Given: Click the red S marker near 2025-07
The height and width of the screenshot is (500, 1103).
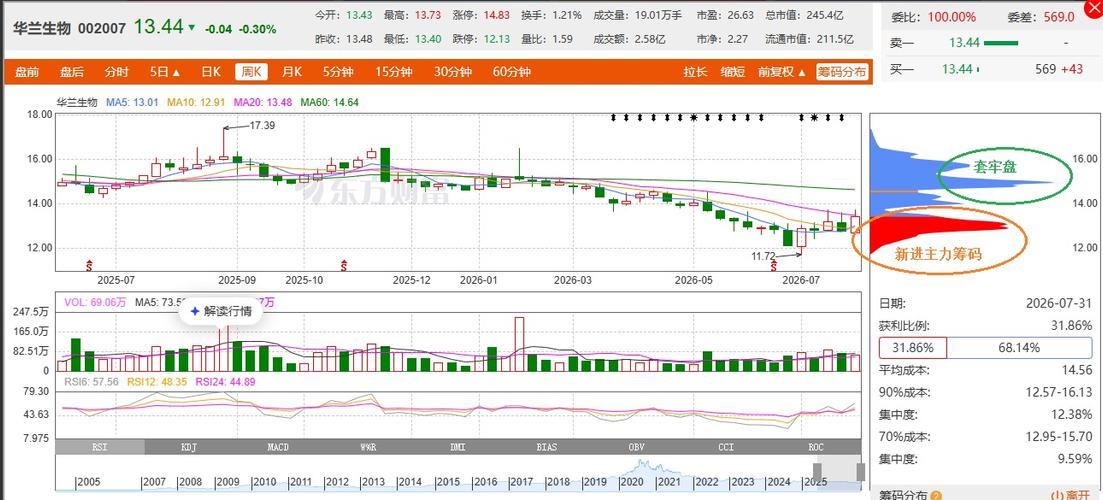Looking at the screenshot, I should pos(89,265).
